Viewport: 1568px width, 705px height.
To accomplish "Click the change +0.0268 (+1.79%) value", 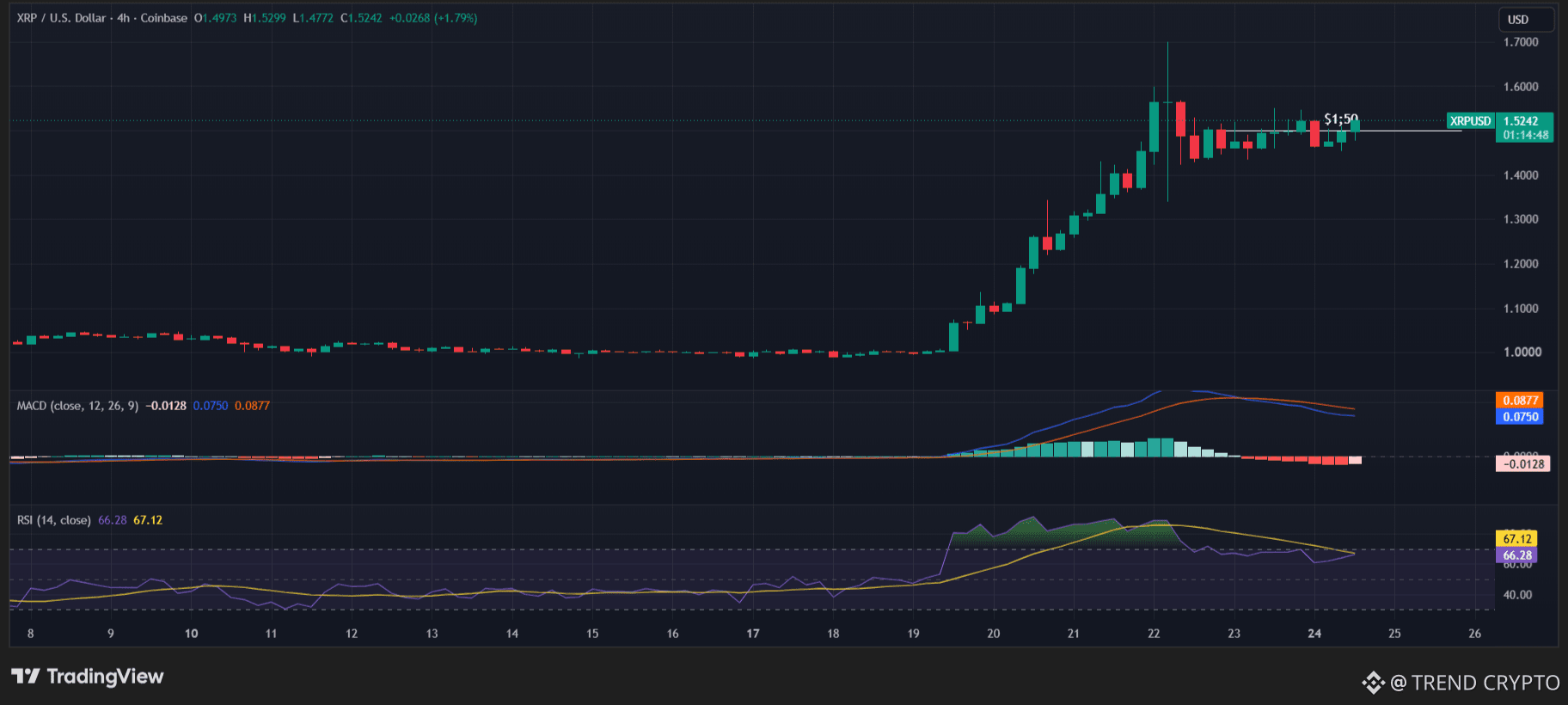I will pos(433,18).
